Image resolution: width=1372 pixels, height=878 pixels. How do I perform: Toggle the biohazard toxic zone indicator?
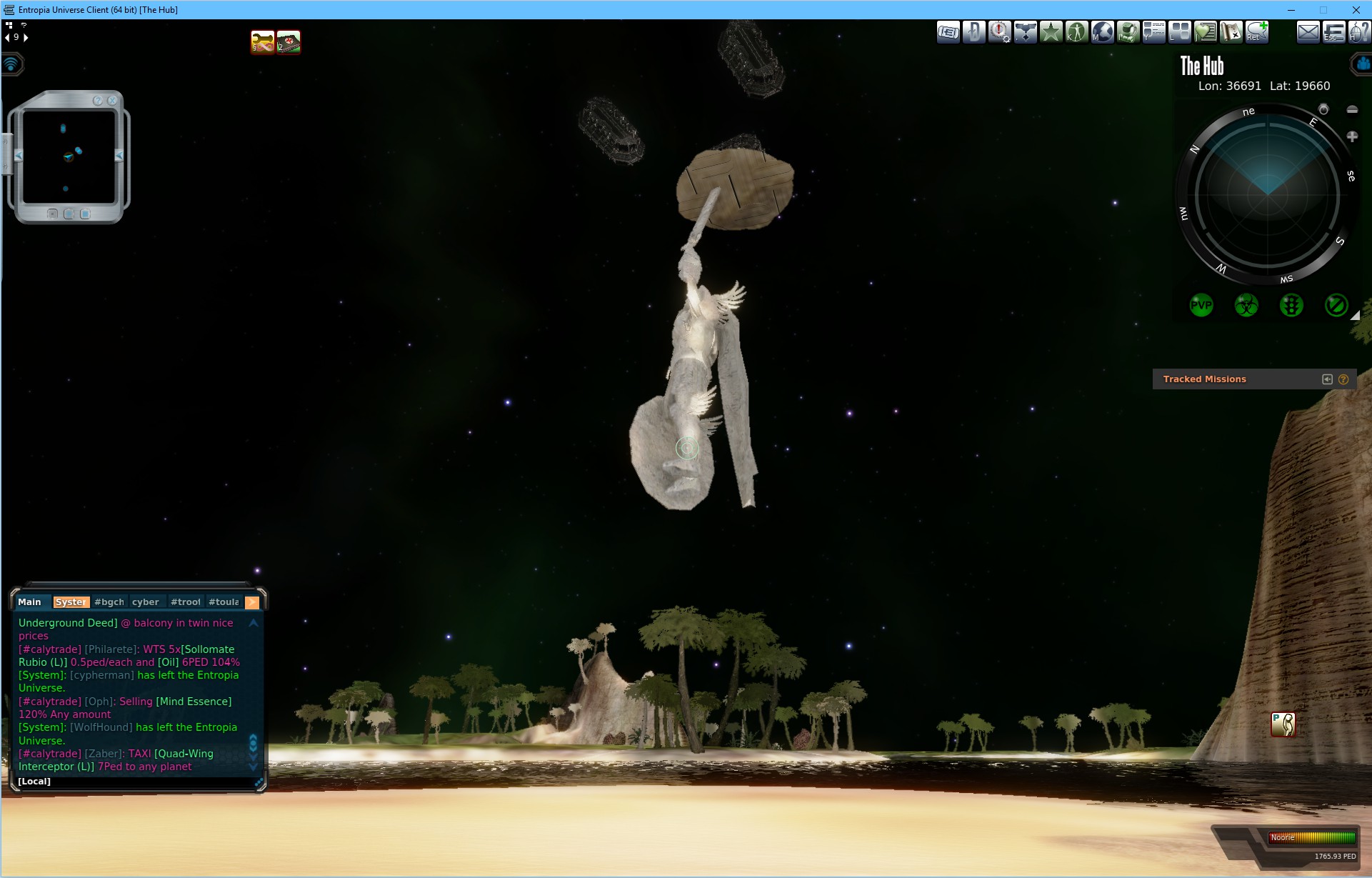pyautogui.click(x=1246, y=306)
